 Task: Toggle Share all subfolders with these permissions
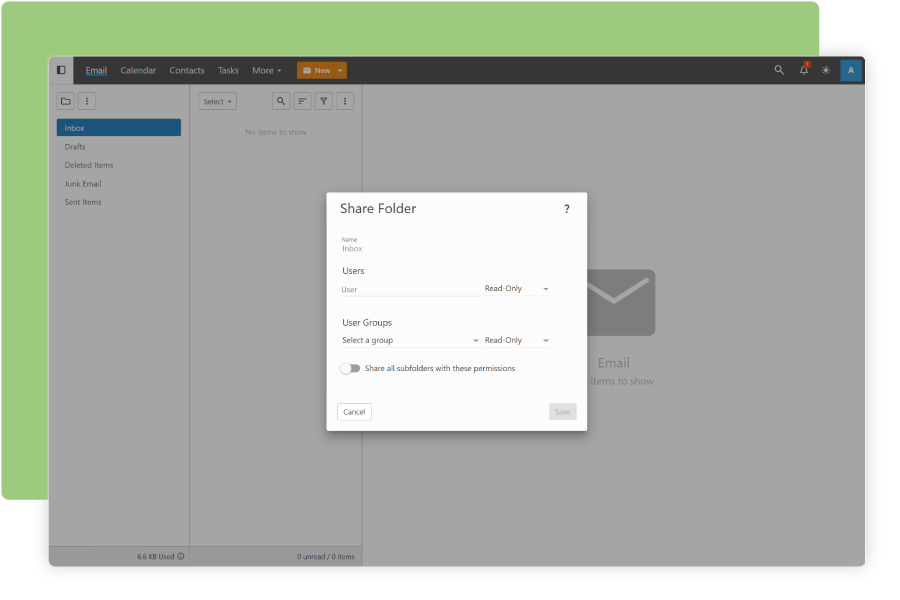(350, 369)
